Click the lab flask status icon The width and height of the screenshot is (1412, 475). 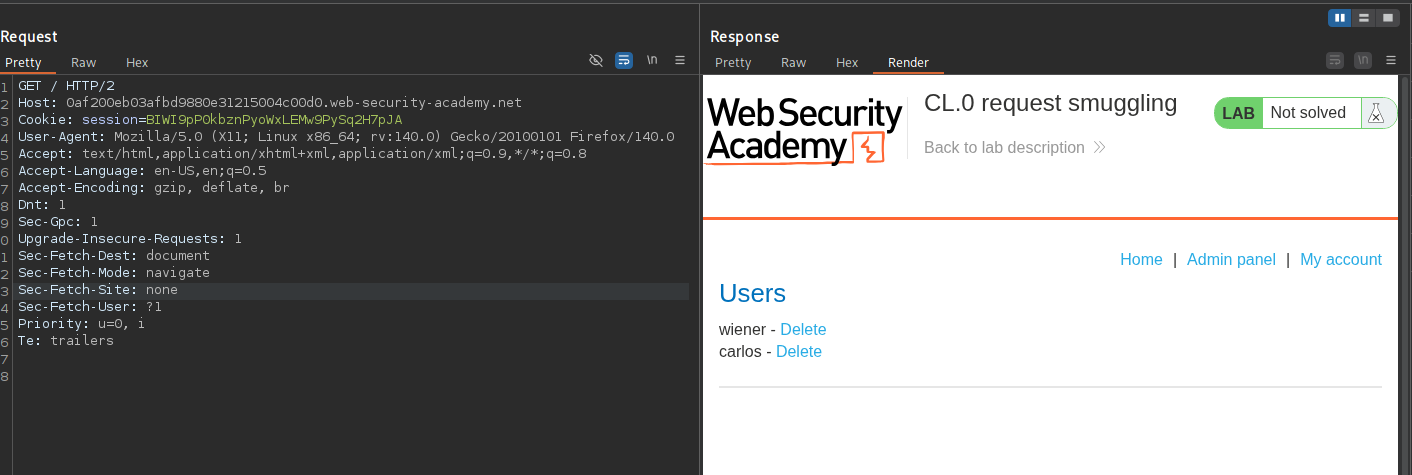[x=1376, y=114]
